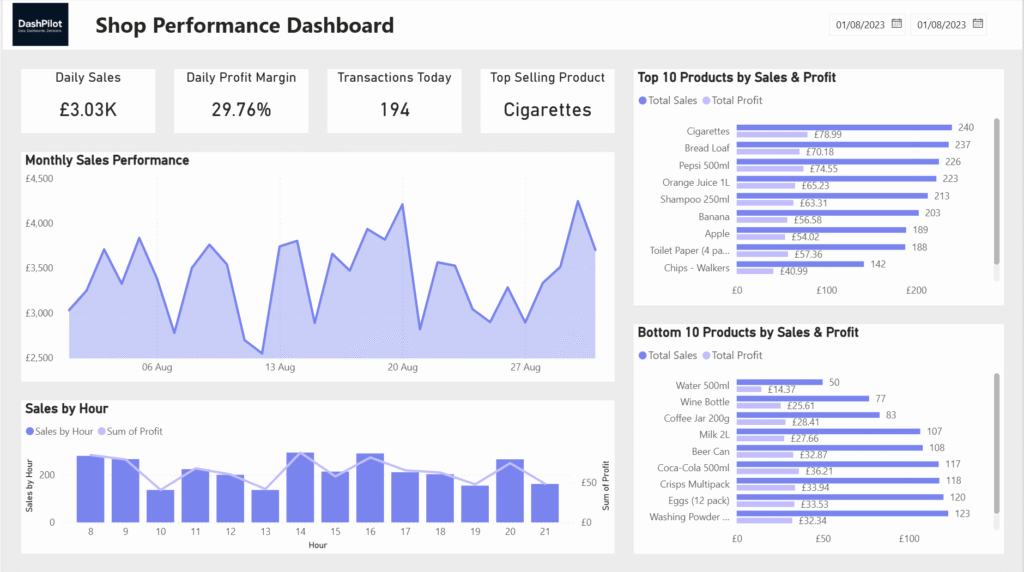Screen dimensions: 1024x572
Task: Focus the start date input field
Action: 858,24
